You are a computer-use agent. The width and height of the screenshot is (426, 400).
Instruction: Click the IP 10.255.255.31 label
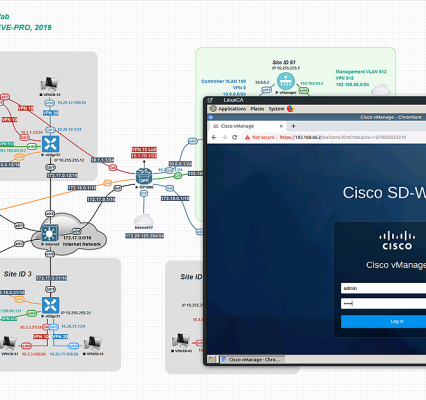76,313
